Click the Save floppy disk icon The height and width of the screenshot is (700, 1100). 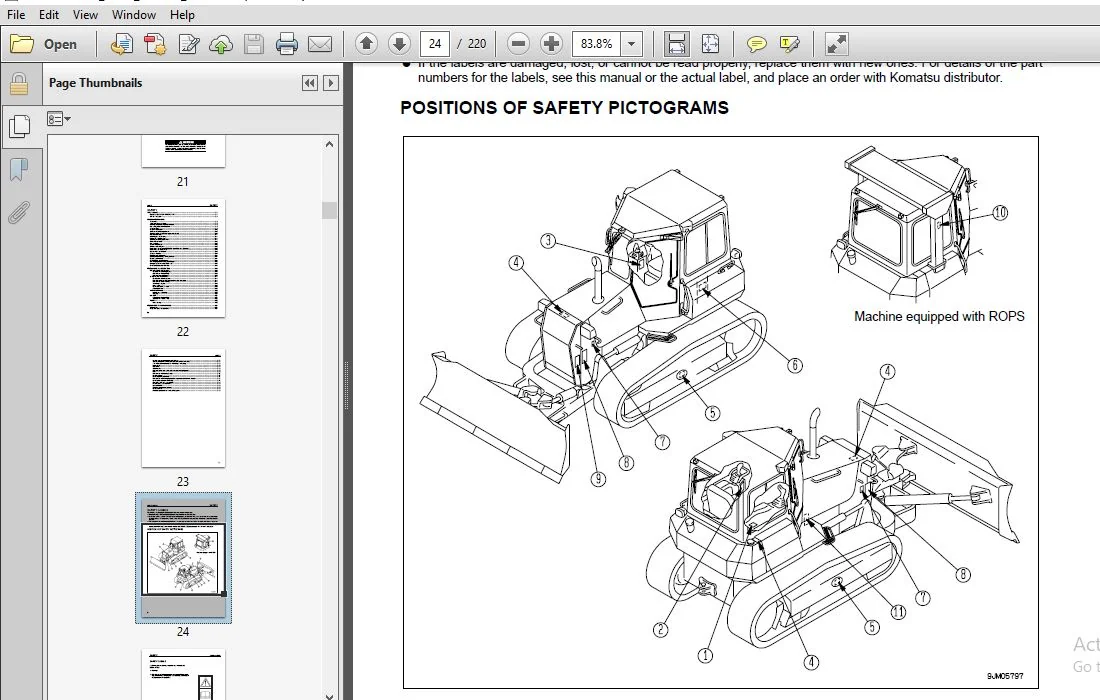click(253, 44)
